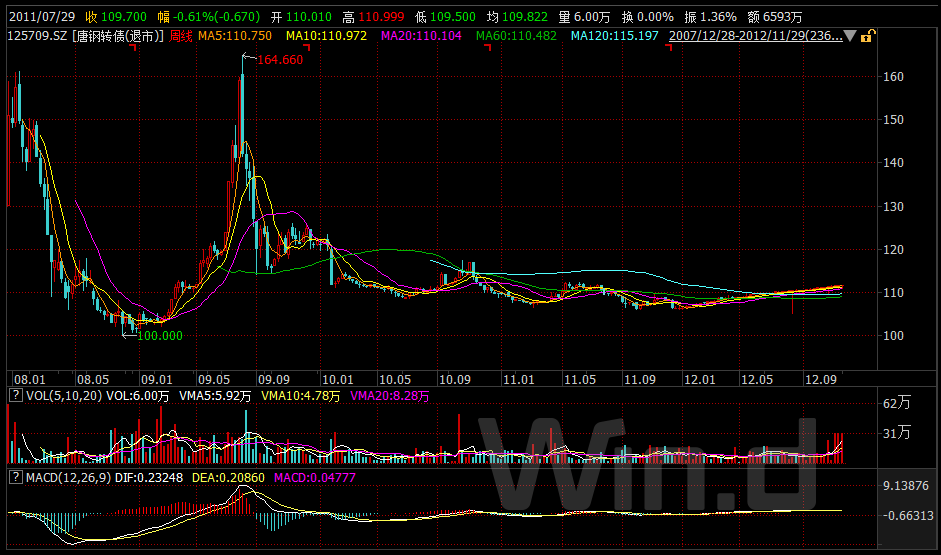
Task: Open the VOL indicator help question mark
Action: [14, 397]
